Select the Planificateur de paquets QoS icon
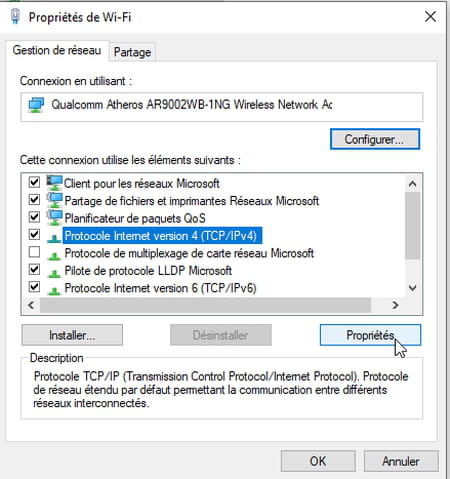This screenshot has width=450, height=479. click(54, 217)
